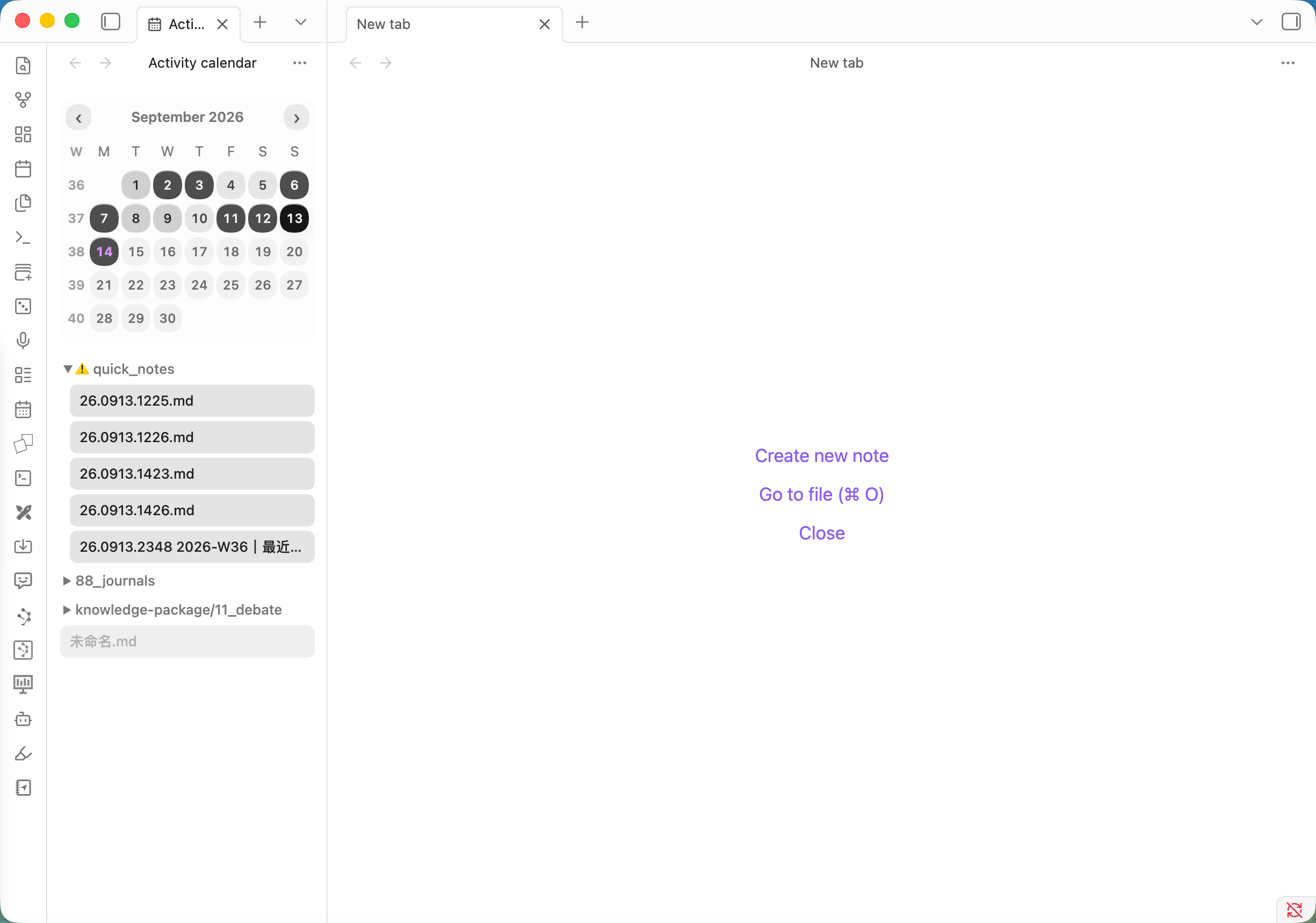
Task: Click the September 2026 month title
Action: [x=187, y=117]
